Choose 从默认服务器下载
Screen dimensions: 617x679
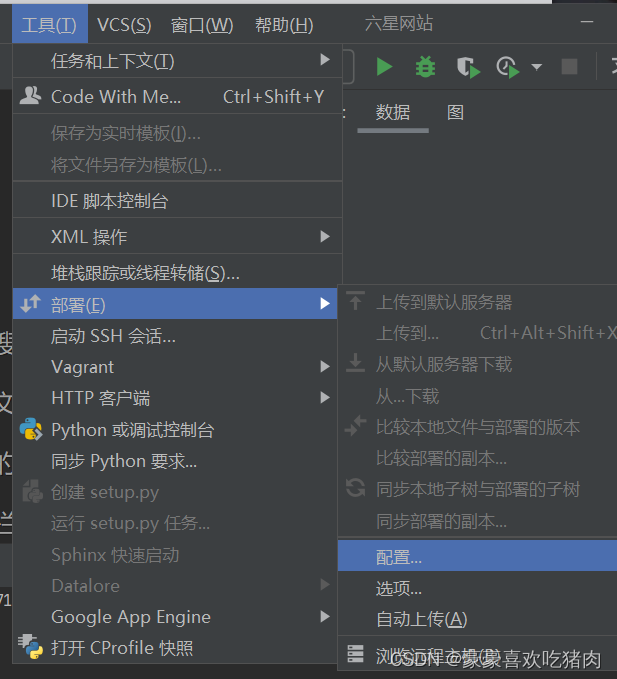tap(478, 364)
